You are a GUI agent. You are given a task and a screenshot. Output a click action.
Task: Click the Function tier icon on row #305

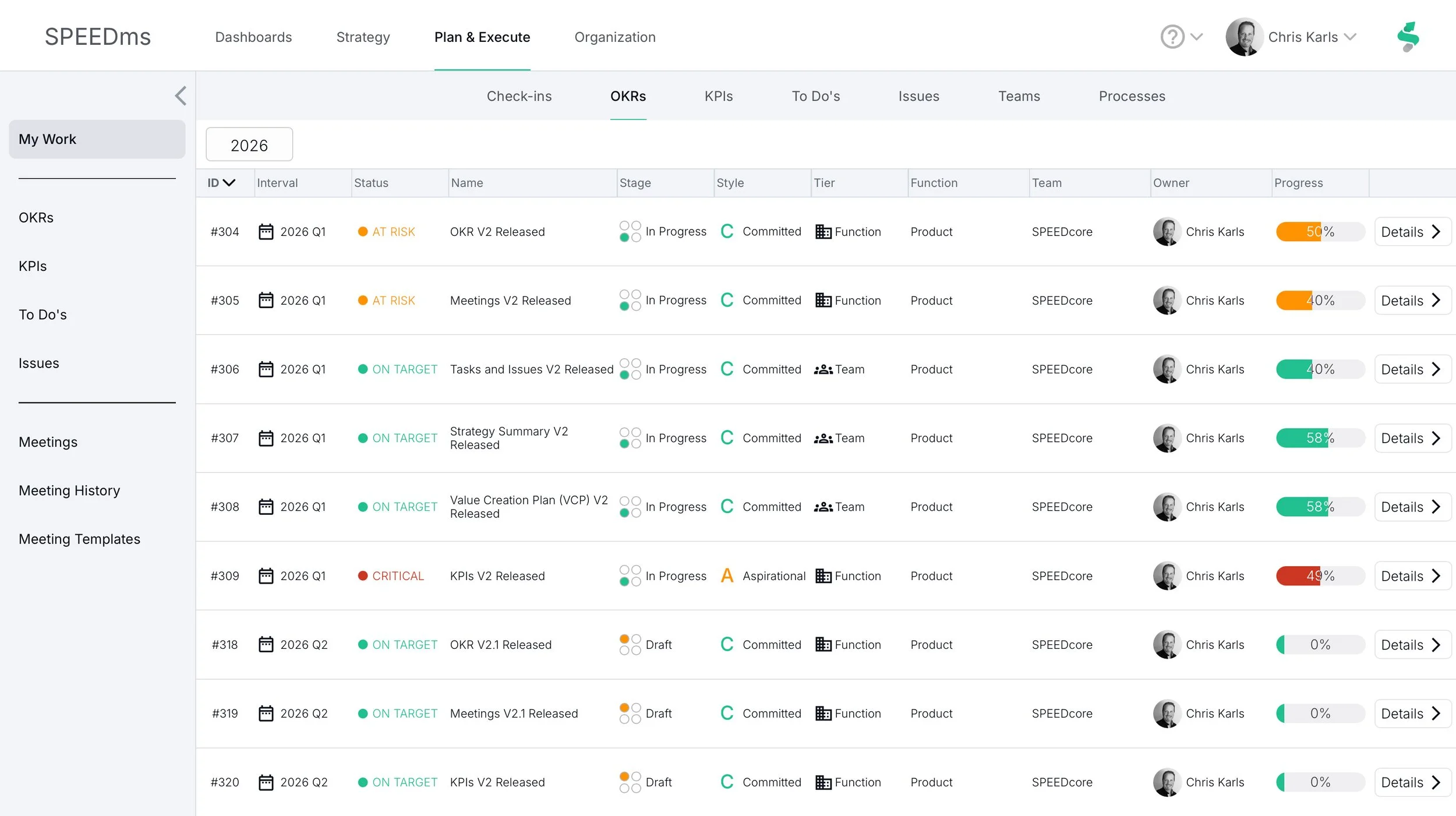[823, 301]
